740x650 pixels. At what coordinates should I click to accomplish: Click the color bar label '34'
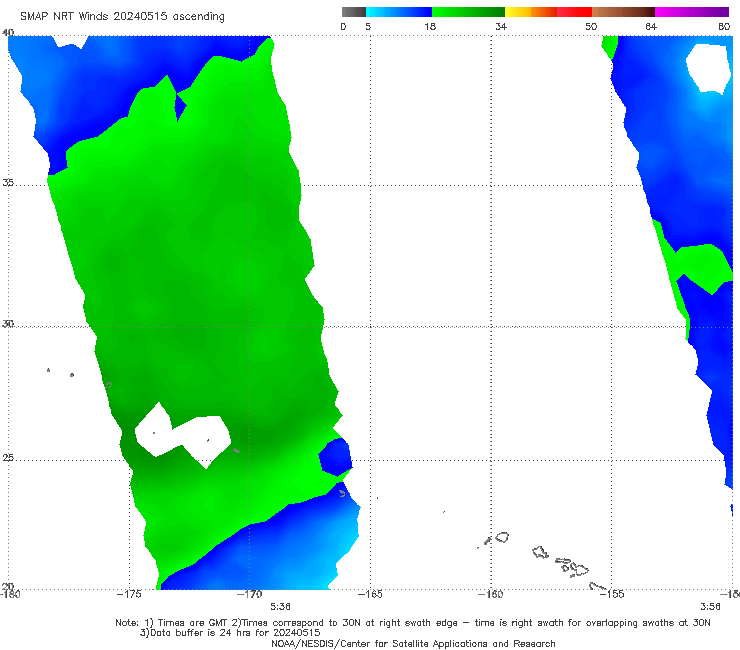501,27
